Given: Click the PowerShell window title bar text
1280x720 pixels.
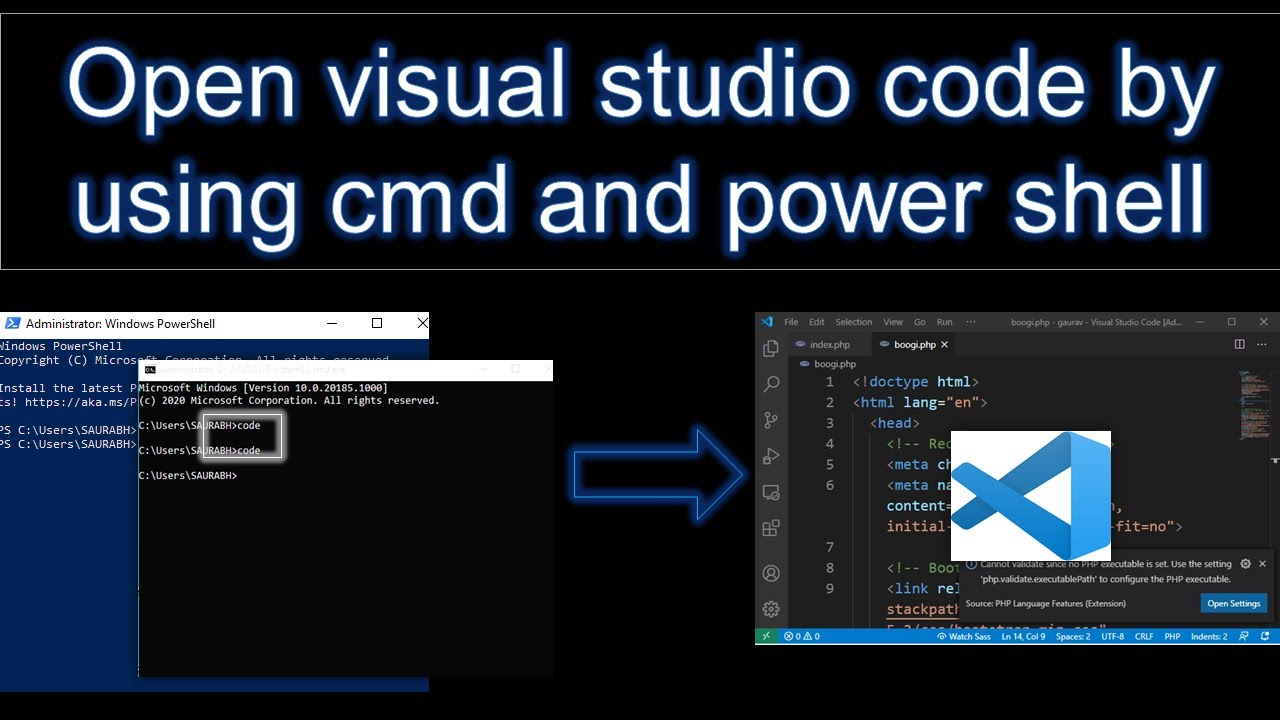Looking at the screenshot, I should [120, 323].
